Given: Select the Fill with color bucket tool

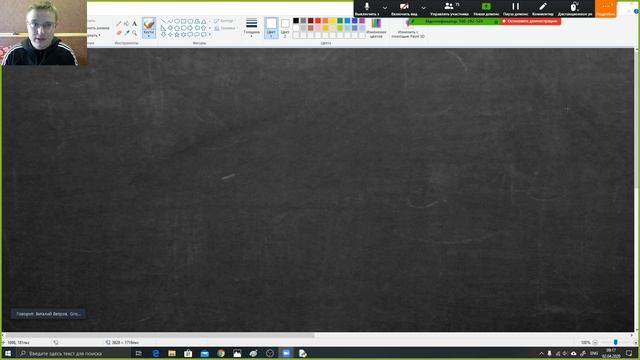Looking at the screenshot, I should [x=127, y=24].
